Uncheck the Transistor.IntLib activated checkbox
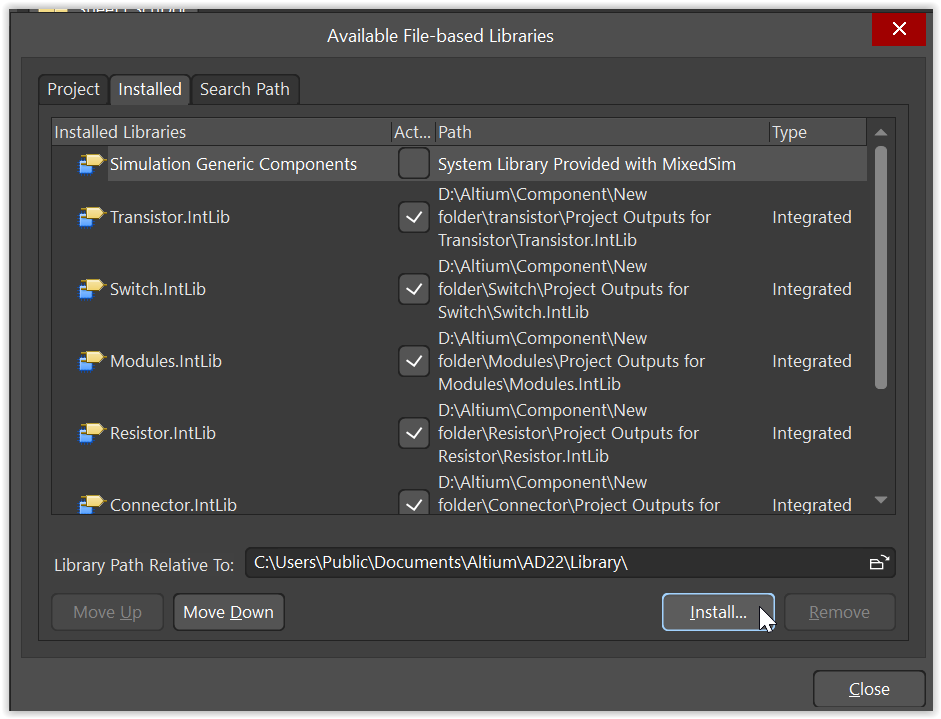Screen dimensions: 941x719 pos(413,217)
